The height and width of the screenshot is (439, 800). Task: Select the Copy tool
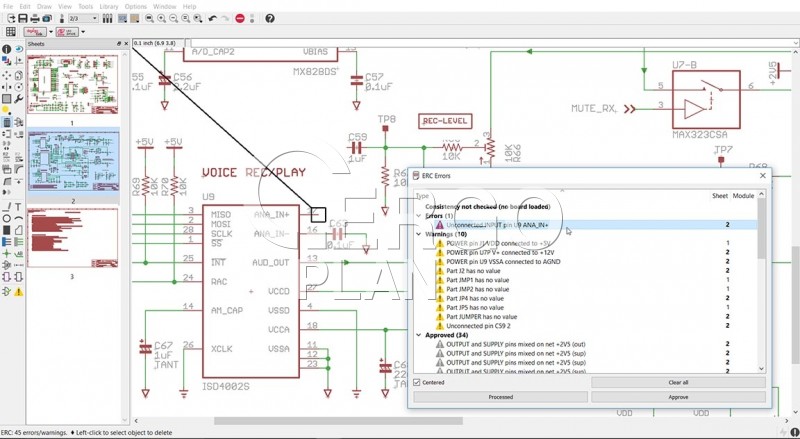point(19,75)
